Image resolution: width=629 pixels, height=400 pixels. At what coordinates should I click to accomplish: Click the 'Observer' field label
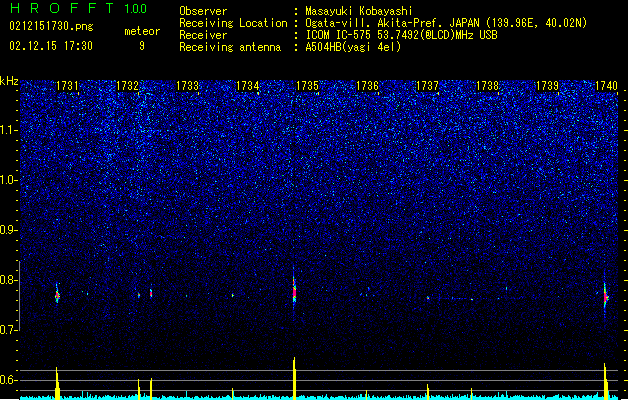pyautogui.click(x=203, y=11)
